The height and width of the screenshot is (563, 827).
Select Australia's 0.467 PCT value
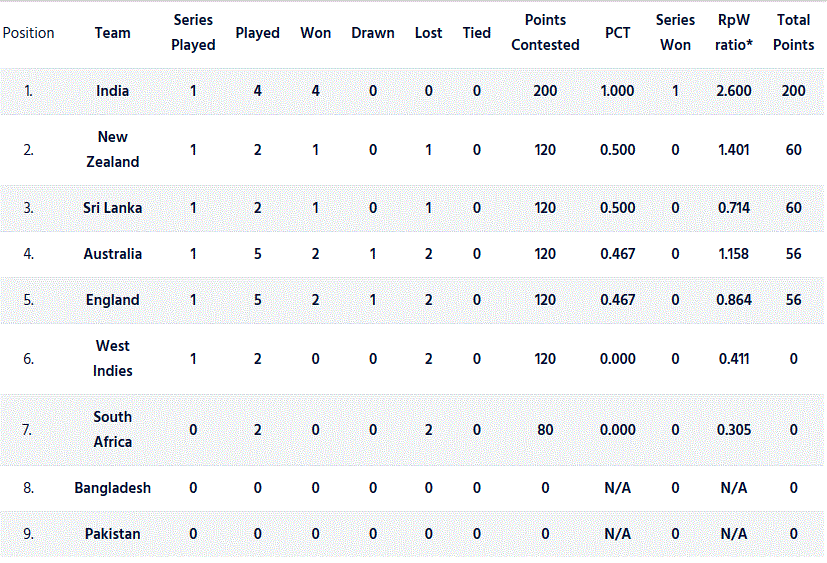(617, 254)
